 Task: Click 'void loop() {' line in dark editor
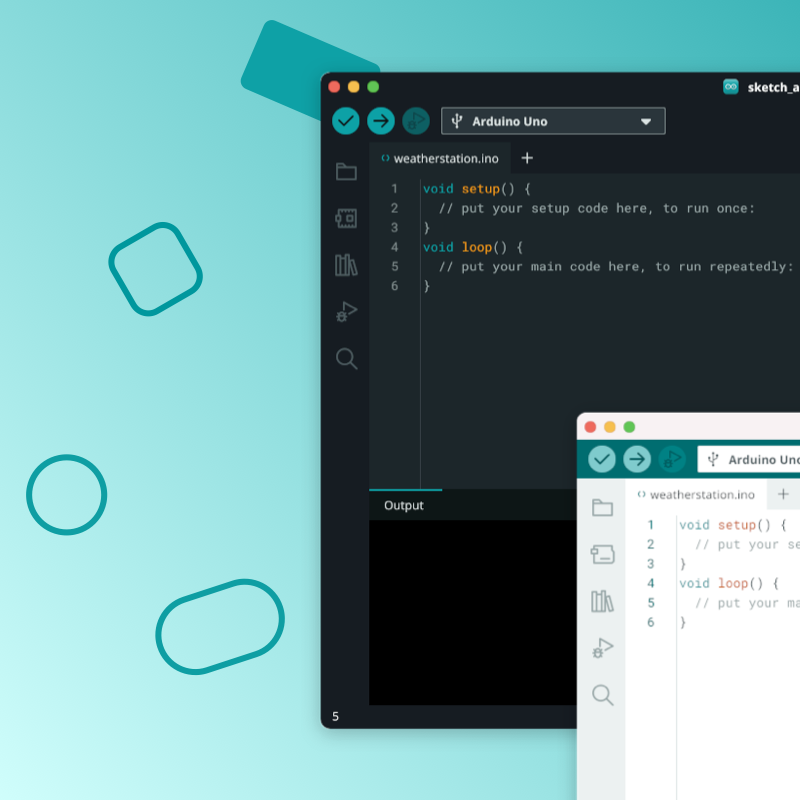coord(472,247)
